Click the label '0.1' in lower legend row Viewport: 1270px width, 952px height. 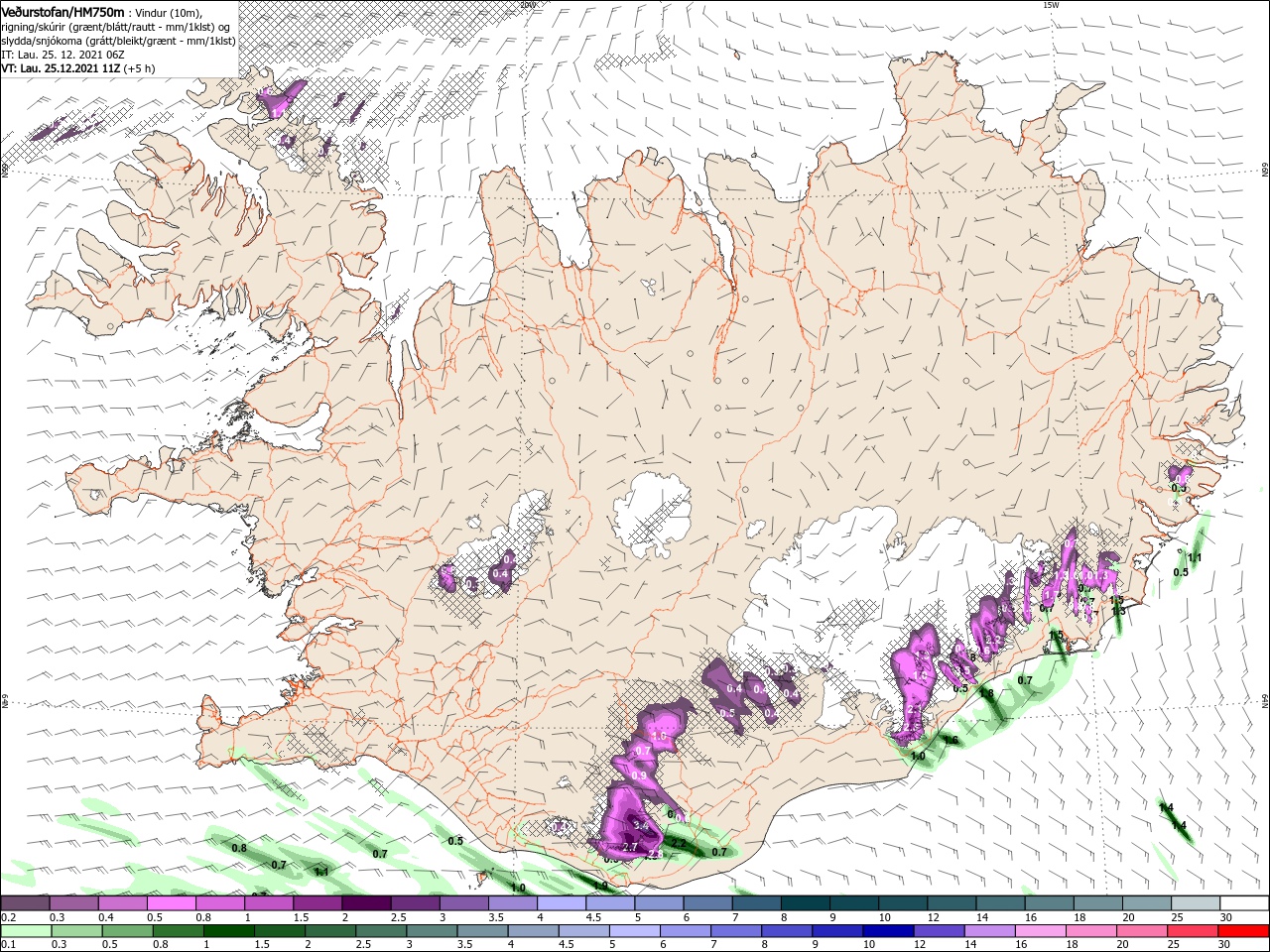click(x=8, y=945)
